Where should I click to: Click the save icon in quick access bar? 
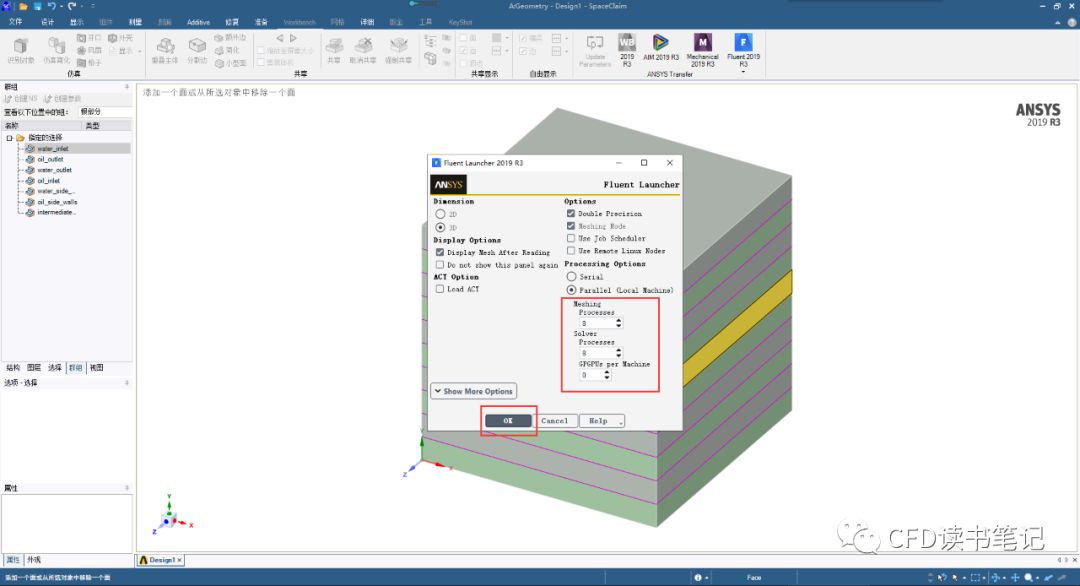37,6
